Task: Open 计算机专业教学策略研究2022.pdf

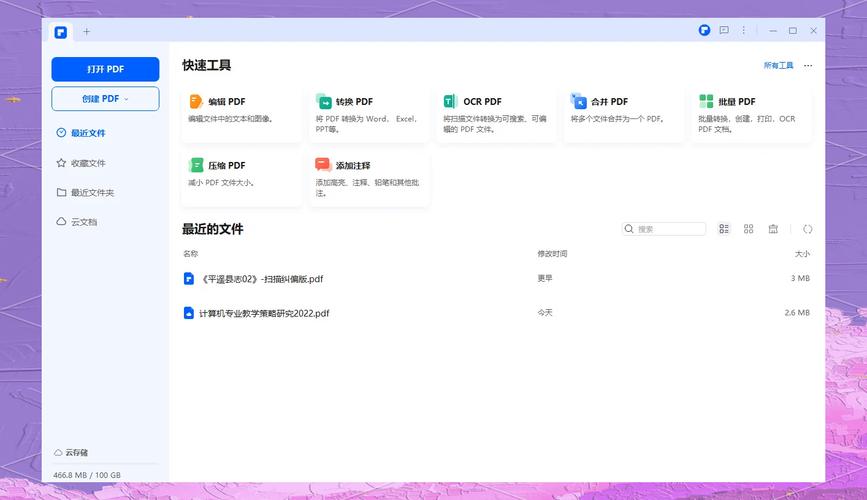Action: point(264,313)
